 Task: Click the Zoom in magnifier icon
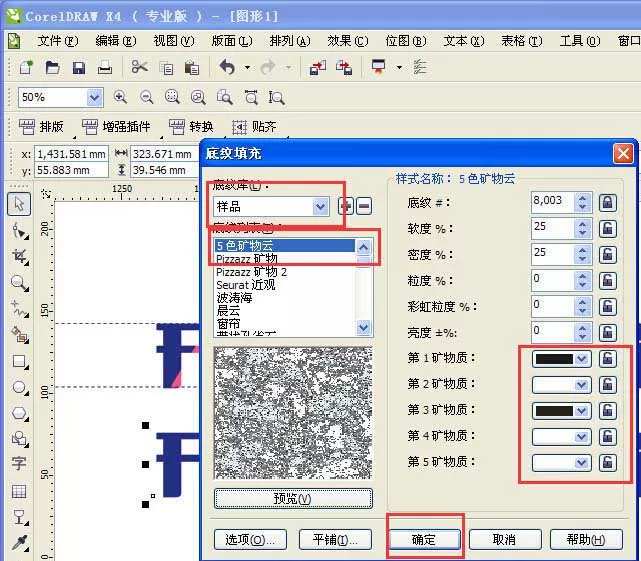coord(120,97)
